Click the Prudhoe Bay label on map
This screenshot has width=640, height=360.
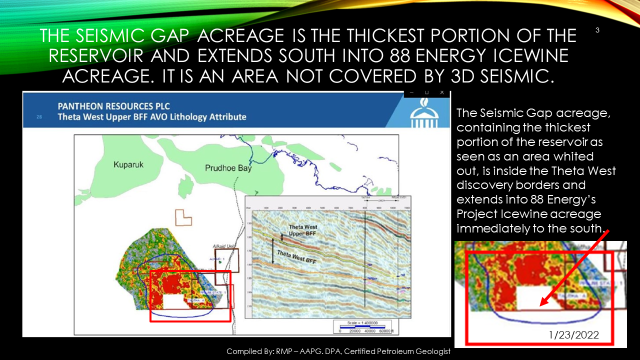pos(228,168)
